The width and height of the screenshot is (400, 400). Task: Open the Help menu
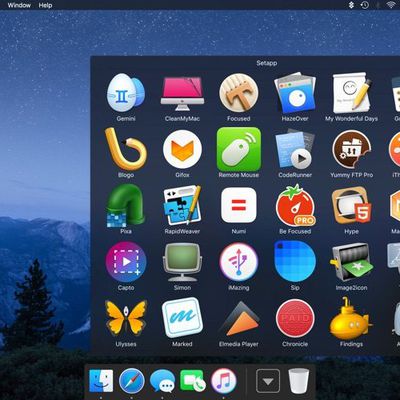tap(45, 5)
